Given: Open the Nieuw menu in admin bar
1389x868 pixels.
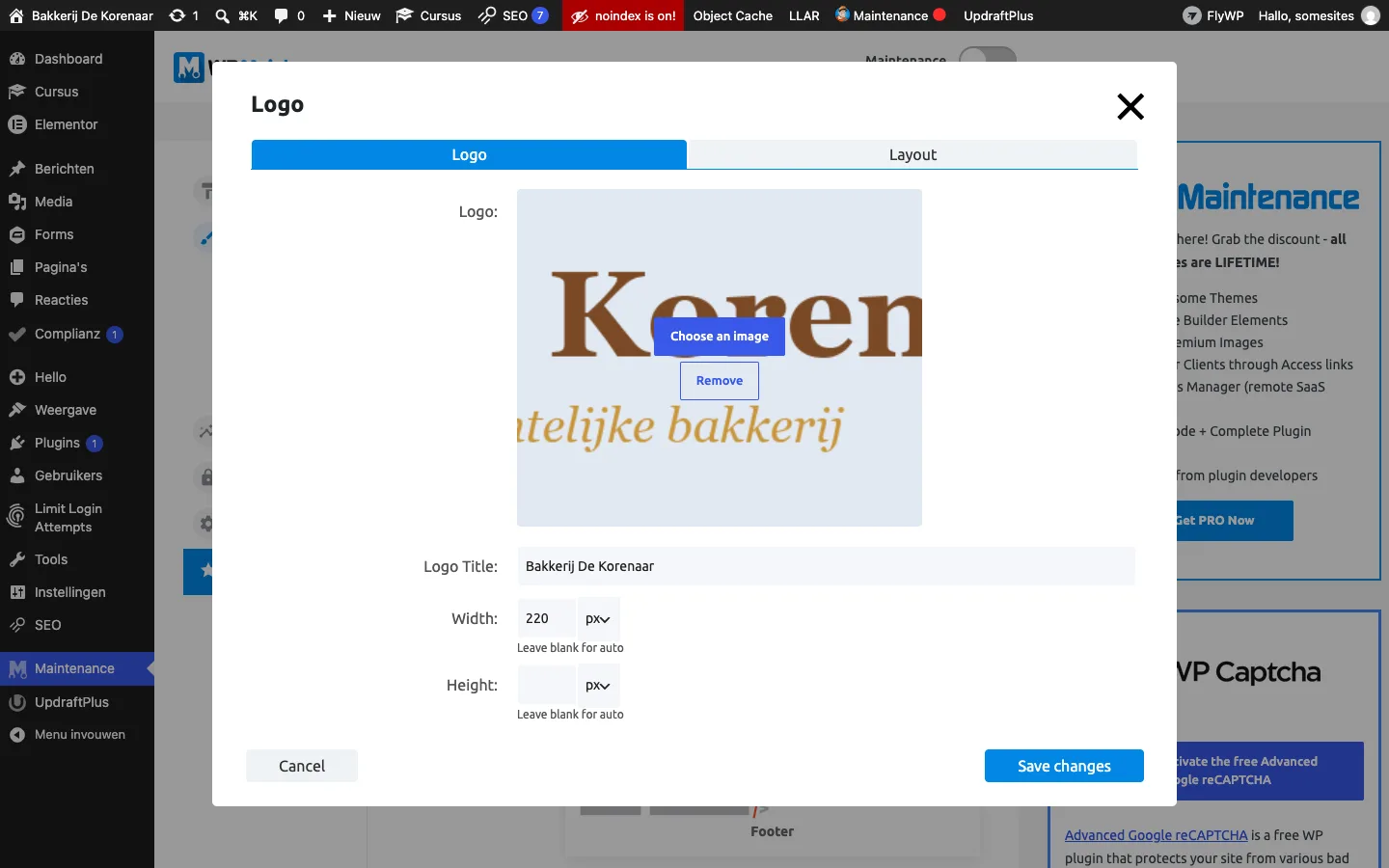Looking at the screenshot, I should (351, 15).
